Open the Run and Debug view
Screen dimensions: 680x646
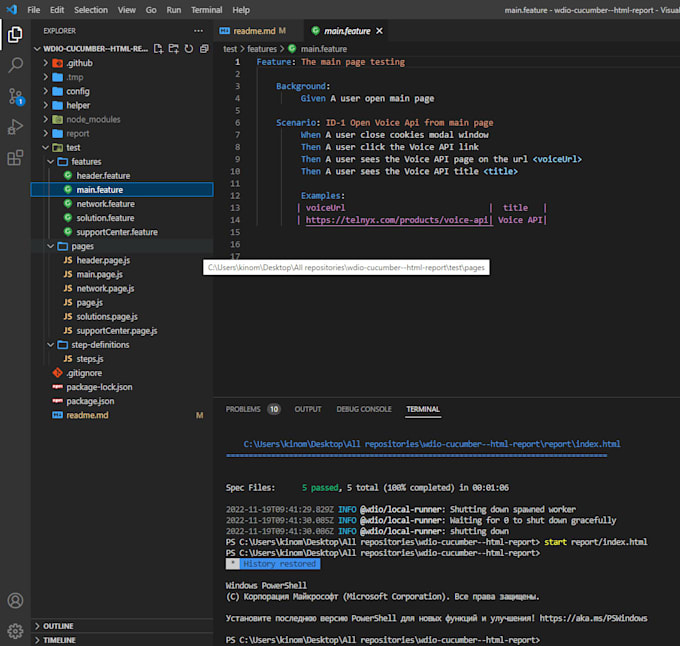pos(15,127)
